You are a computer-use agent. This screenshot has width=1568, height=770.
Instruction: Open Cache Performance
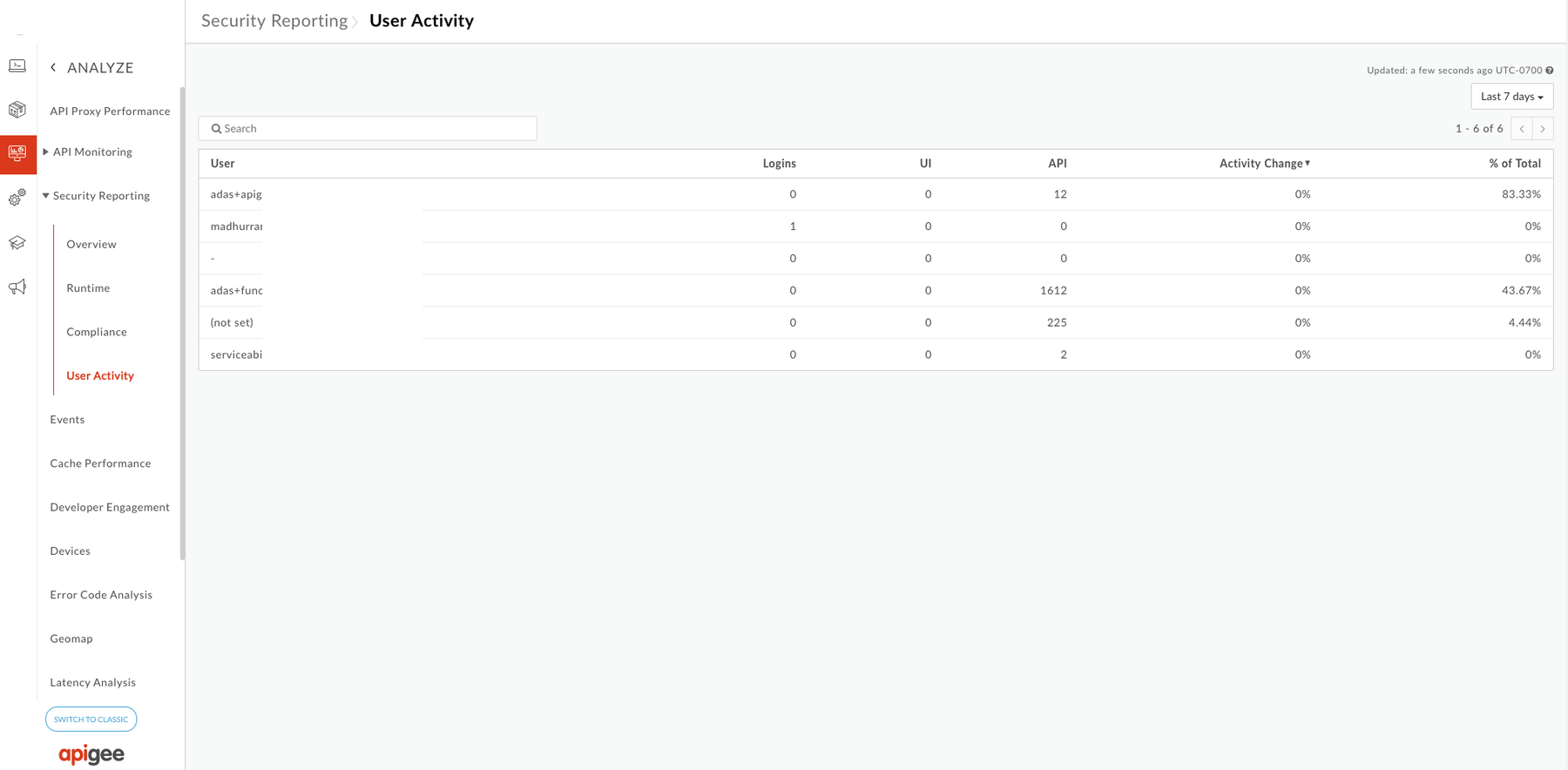coord(100,463)
